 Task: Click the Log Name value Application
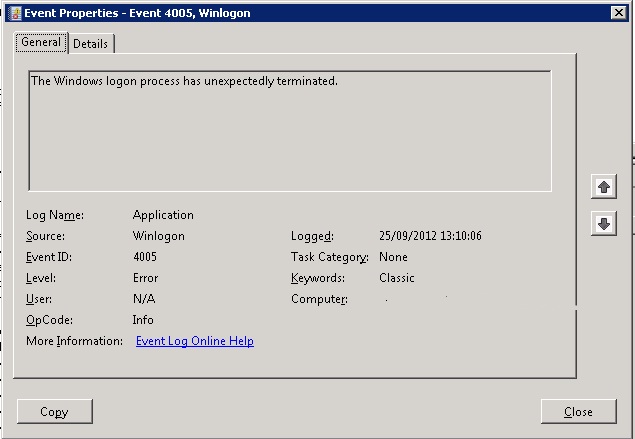coord(163,215)
